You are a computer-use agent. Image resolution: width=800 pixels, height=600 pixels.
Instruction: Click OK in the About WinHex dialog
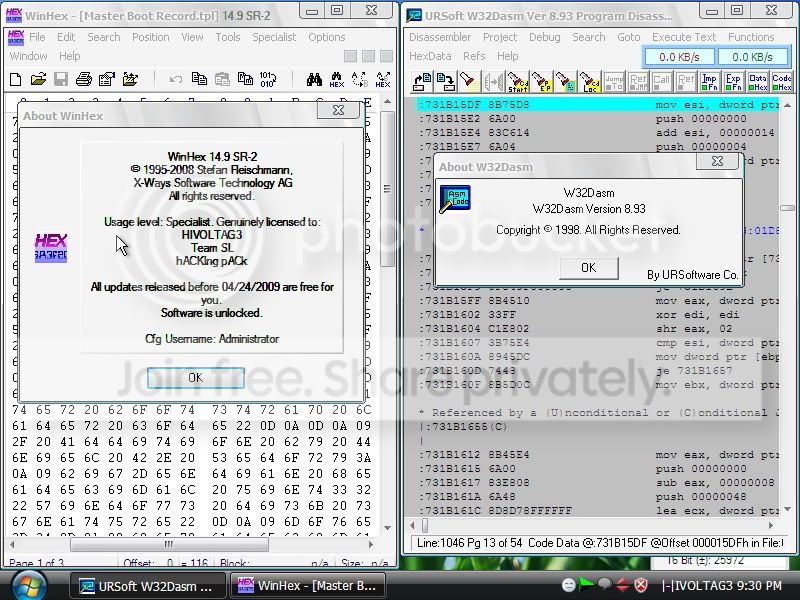click(196, 378)
